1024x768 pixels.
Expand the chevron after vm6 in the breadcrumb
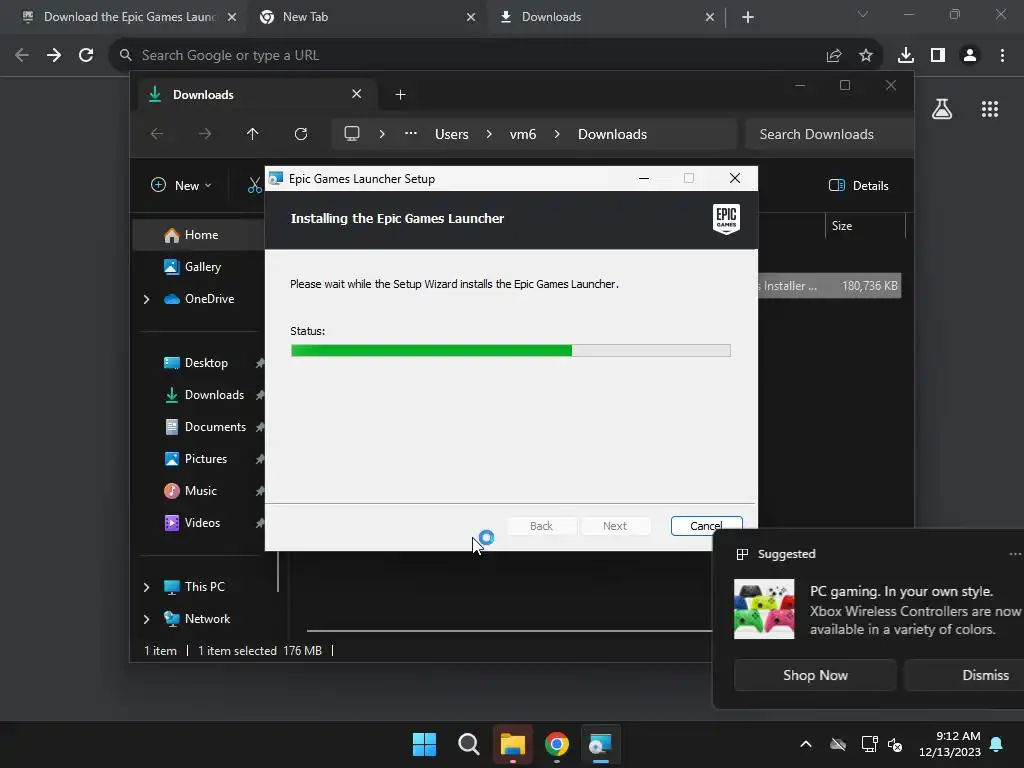click(556, 134)
